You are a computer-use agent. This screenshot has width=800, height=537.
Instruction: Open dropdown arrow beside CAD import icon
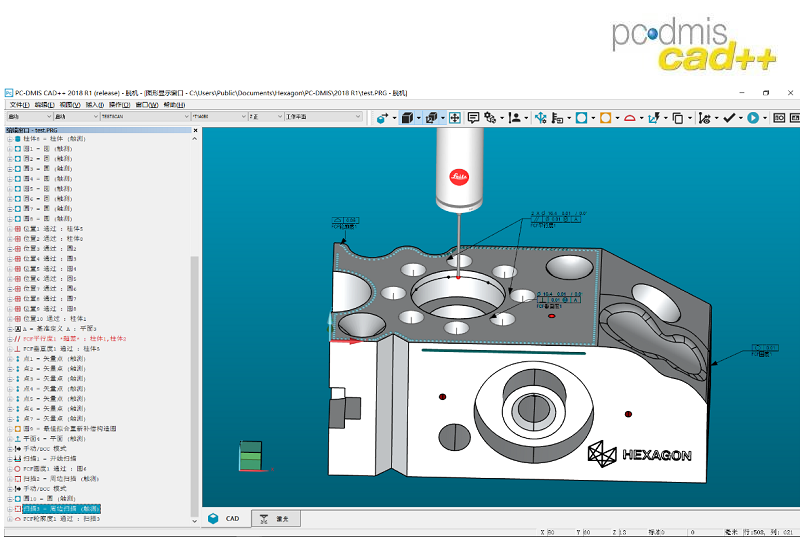tap(394, 118)
